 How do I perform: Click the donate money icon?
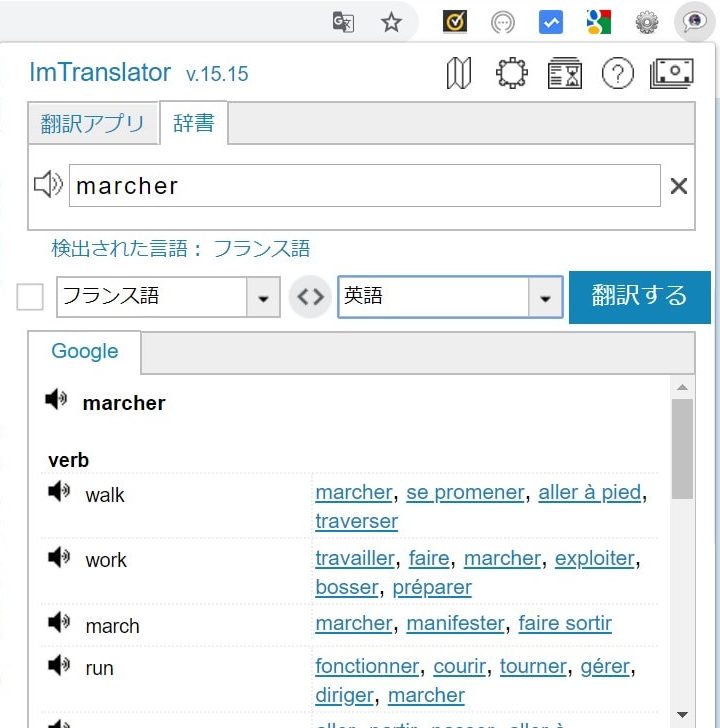[x=672, y=73]
